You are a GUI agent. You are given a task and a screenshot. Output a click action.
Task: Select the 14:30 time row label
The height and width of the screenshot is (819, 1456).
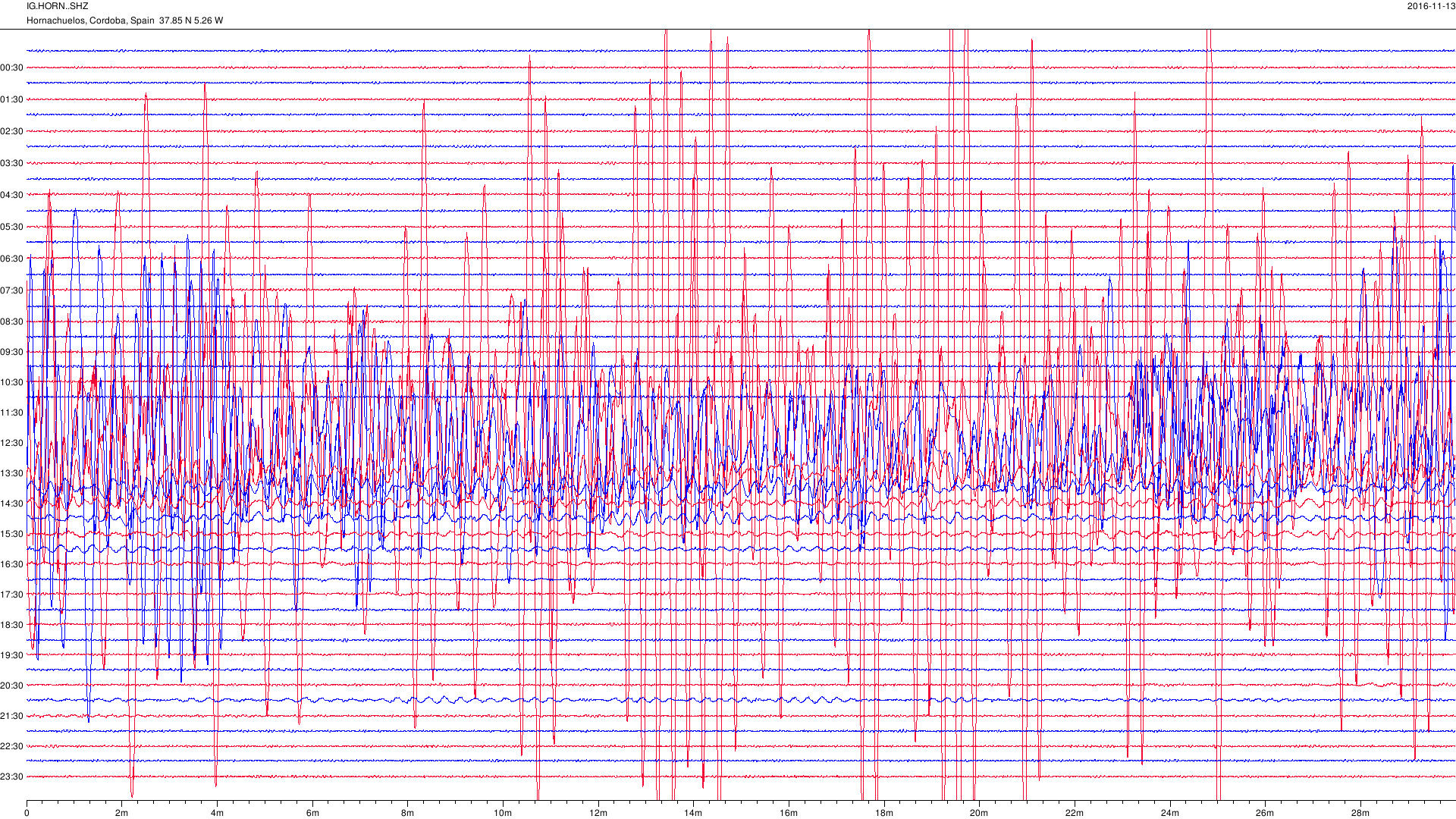click(x=12, y=504)
